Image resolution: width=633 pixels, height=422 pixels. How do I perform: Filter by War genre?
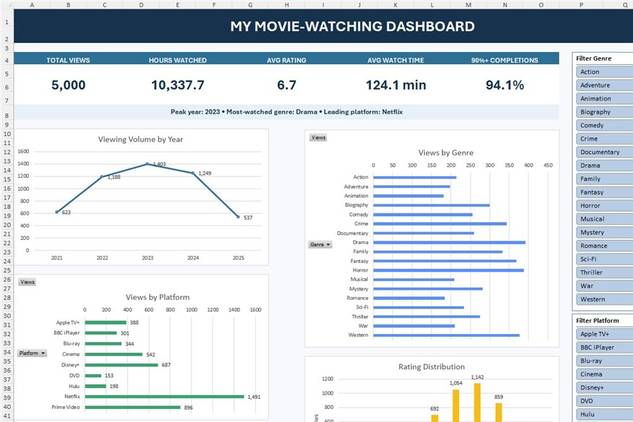tap(604, 286)
